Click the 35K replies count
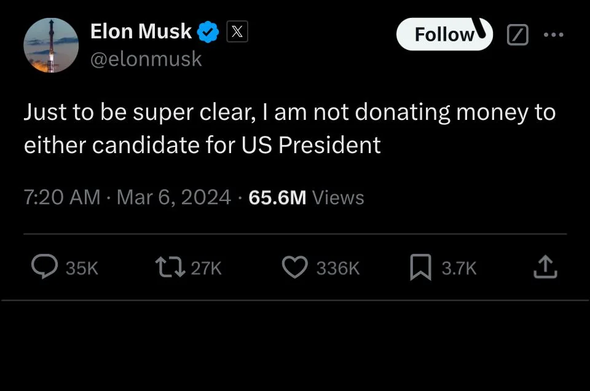590x391 pixels. (82, 268)
